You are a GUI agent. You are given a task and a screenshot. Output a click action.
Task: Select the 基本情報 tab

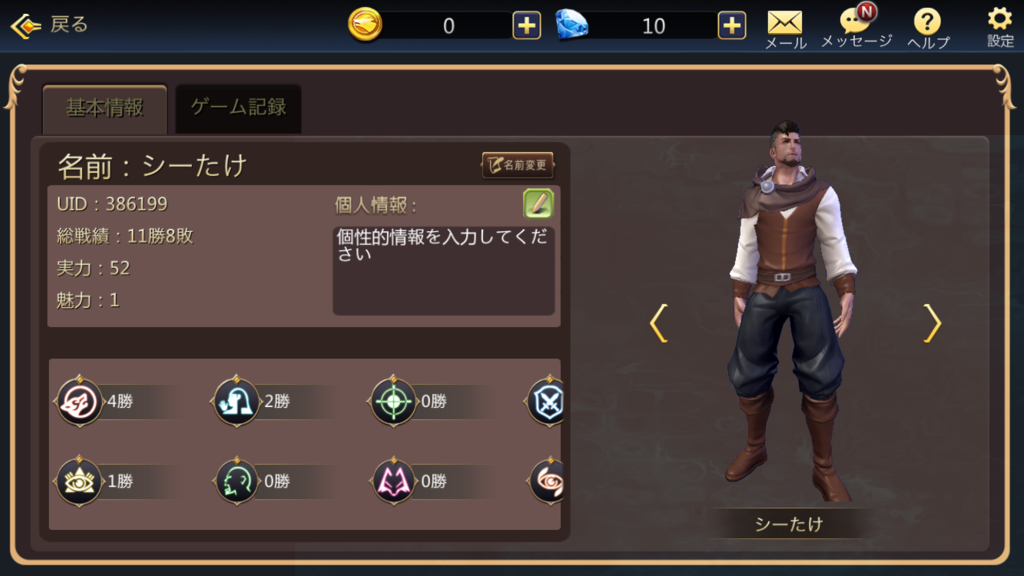pyautogui.click(x=104, y=108)
